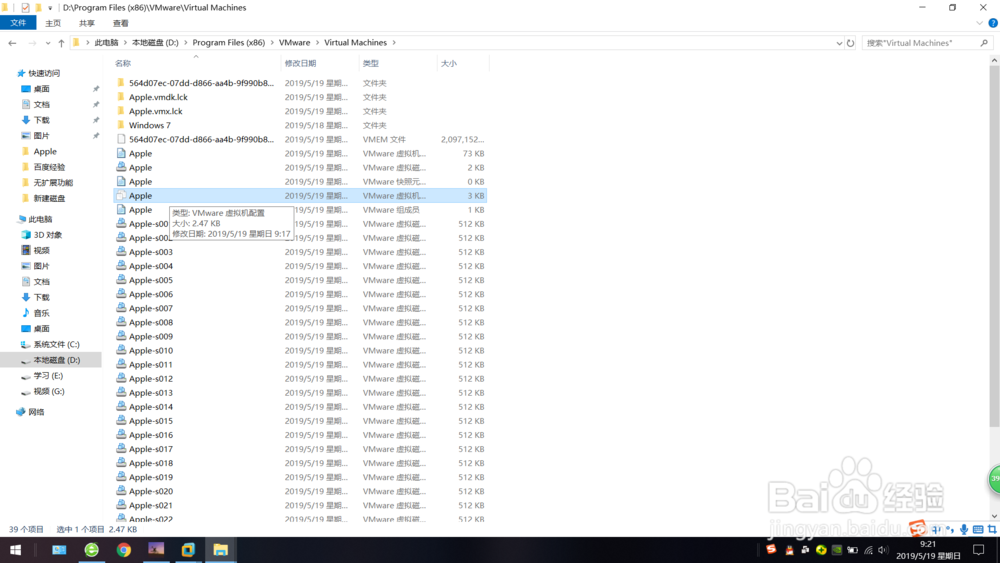Click the search magnifier icon
The width and height of the screenshot is (1000, 563).
click(984, 43)
